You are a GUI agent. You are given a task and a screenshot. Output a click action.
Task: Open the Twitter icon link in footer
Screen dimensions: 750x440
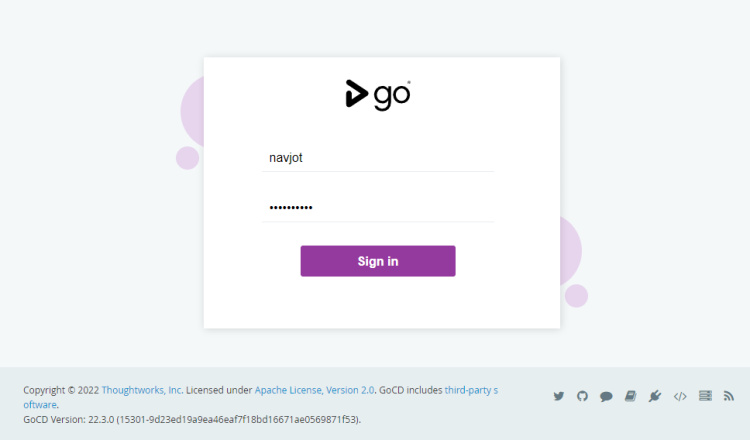pos(559,396)
